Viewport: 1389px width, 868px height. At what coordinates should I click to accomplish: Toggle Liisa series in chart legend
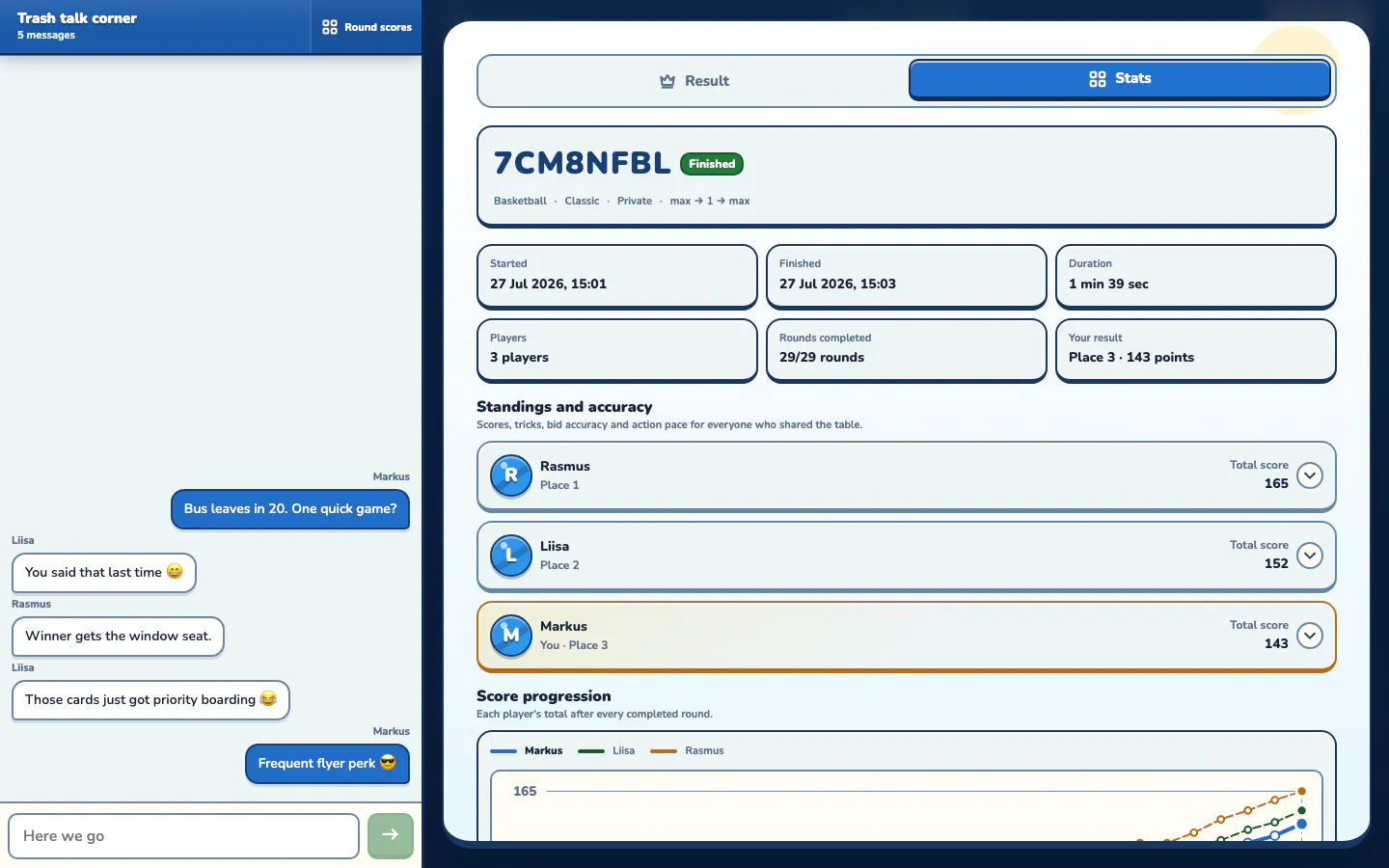(607, 750)
